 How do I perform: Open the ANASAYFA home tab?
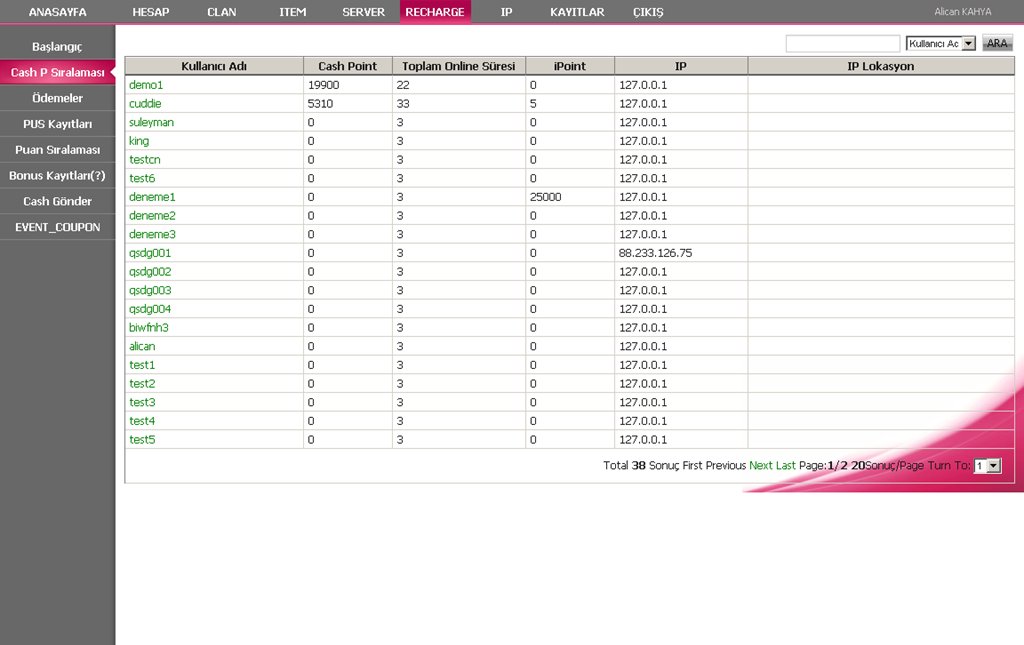[58, 12]
